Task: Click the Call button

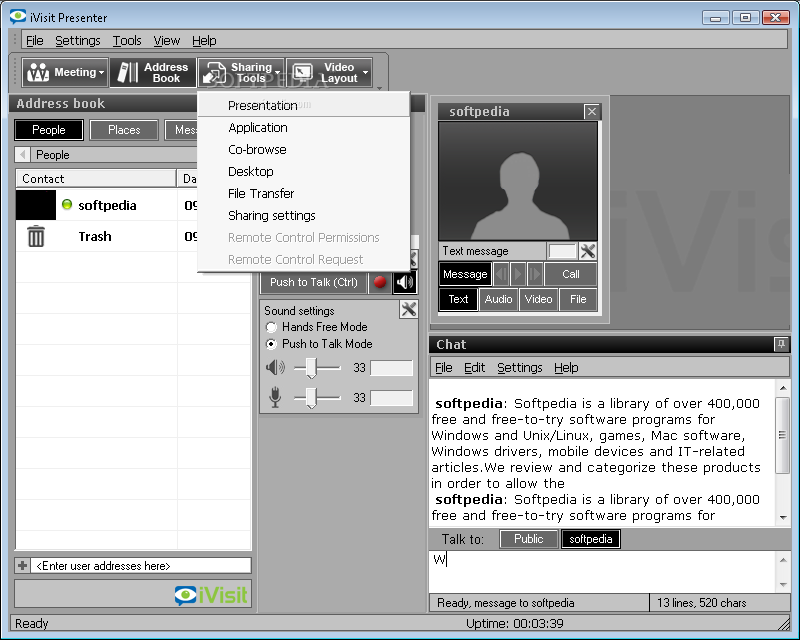Action: coord(570,274)
